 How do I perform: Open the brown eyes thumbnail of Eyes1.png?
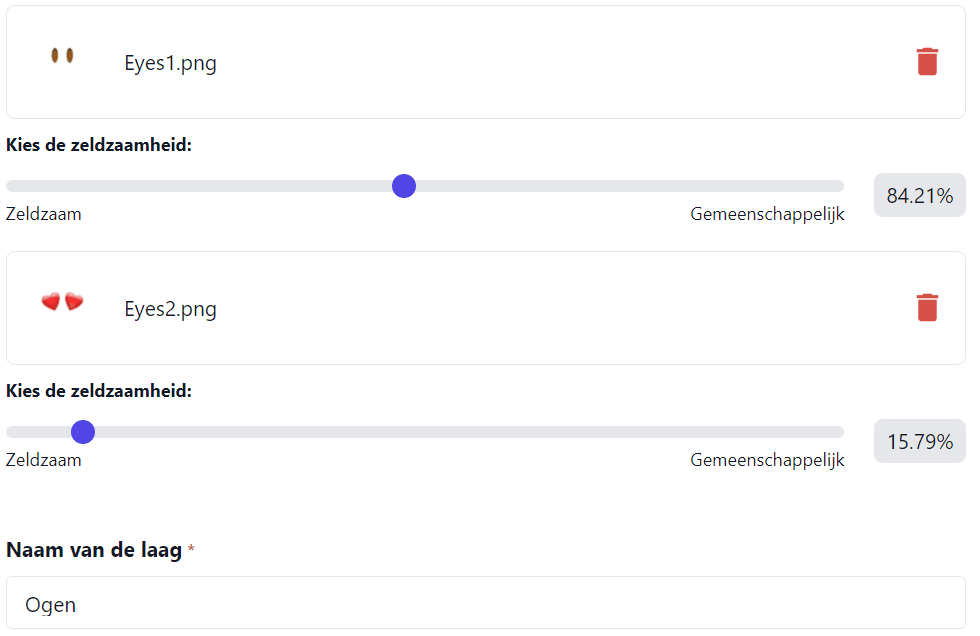click(62, 56)
